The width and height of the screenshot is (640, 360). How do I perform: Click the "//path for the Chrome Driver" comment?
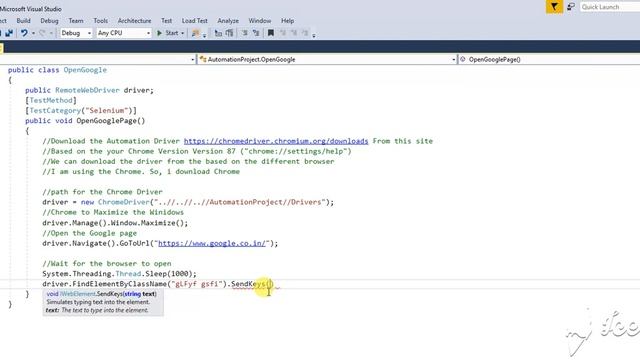(x=102, y=192)
